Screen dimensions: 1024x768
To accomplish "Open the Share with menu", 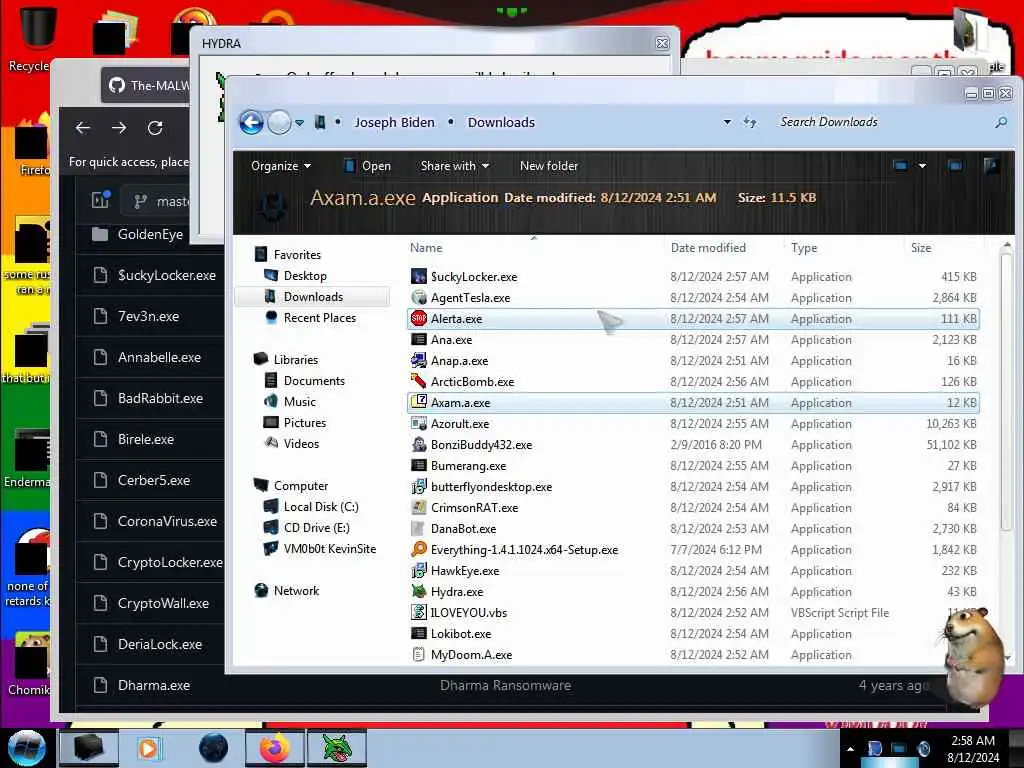I will pyautogui.click(x=455, y=166).
